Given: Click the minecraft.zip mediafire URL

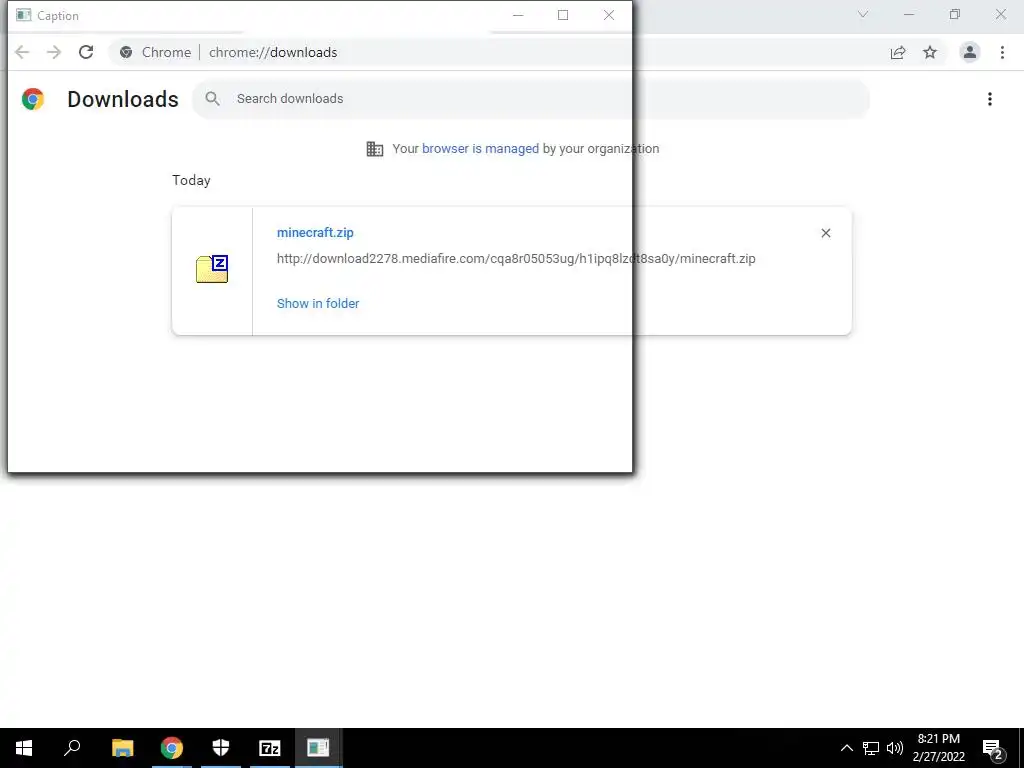Looking at the screenshot, I should pyautogui.click(x=516, y=259).
